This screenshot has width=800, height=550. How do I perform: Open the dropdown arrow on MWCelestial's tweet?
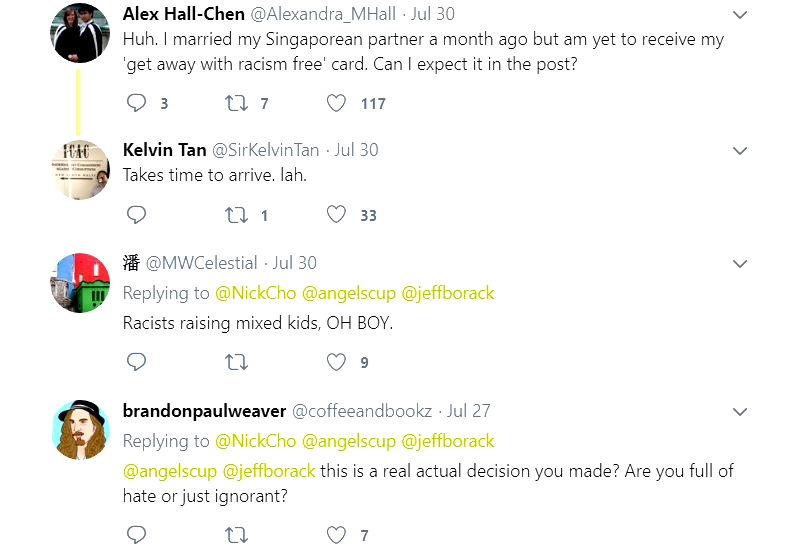(740, 264)
